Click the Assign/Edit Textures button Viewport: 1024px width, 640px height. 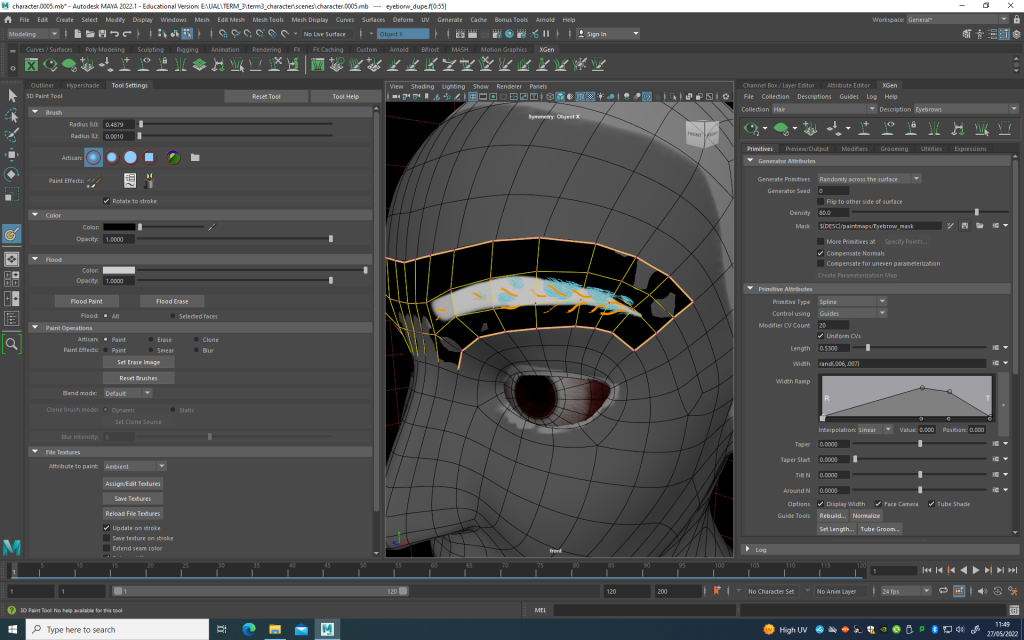(x=133, y=484)
